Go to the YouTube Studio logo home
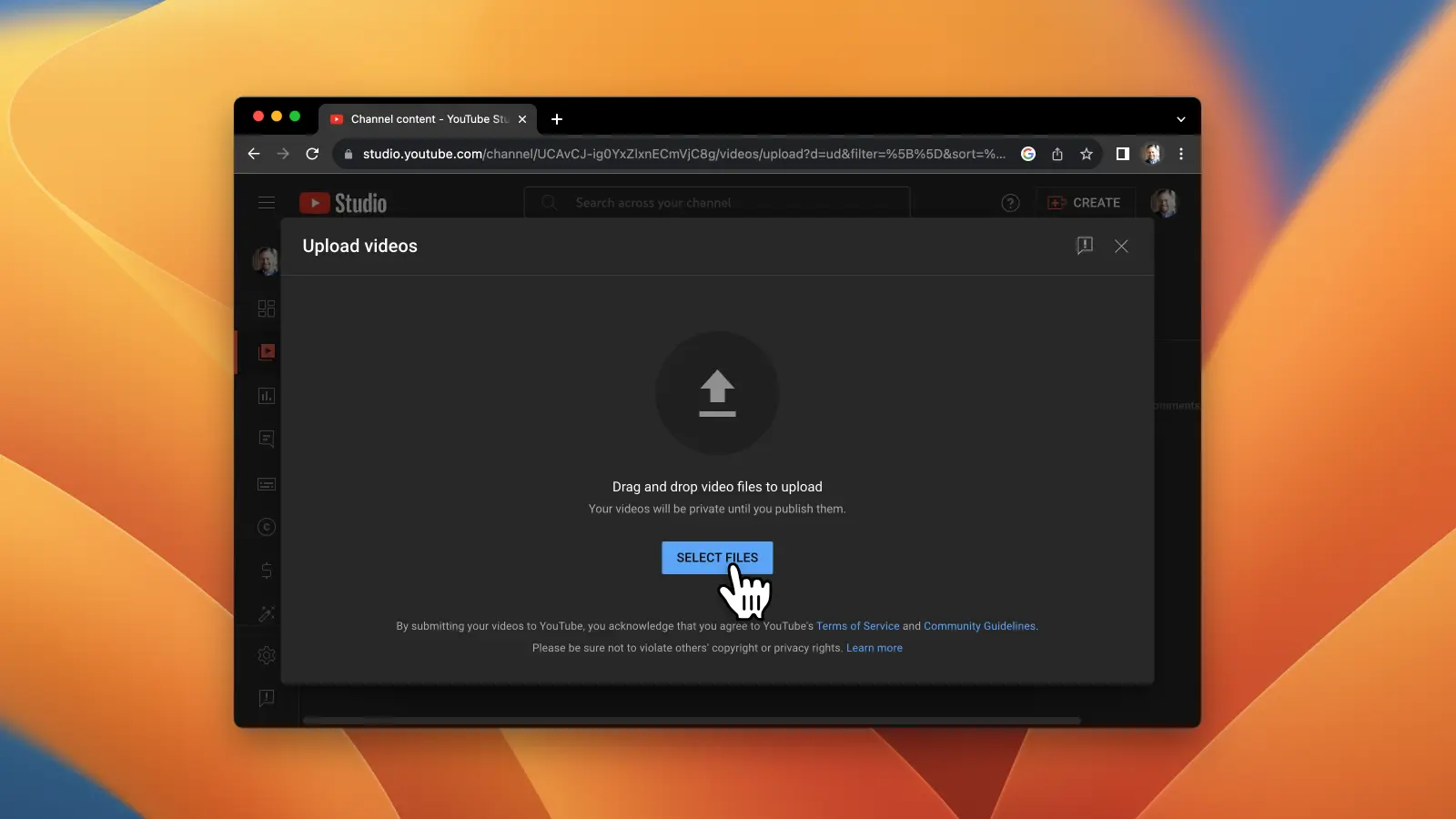 click(x=343, y=203)
